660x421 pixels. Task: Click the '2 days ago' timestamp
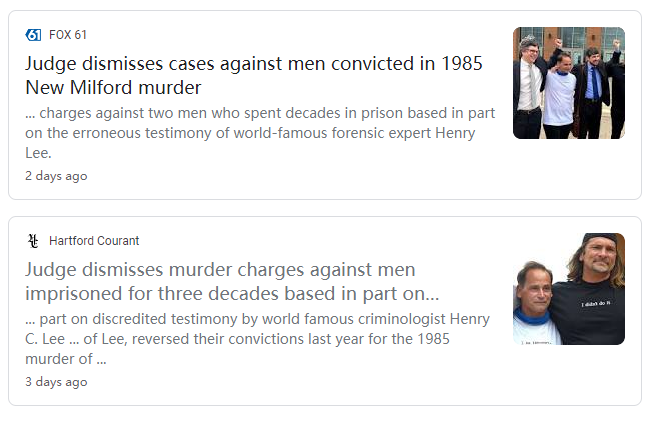click(56, 176)
